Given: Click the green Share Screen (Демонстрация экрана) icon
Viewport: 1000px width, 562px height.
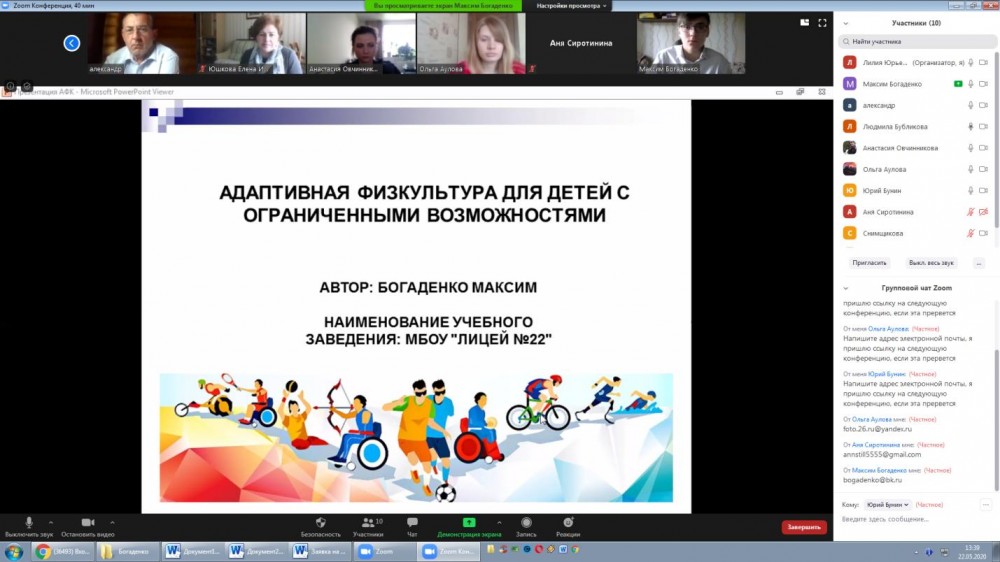Looking at the screenshot, I should click(468, 523).
